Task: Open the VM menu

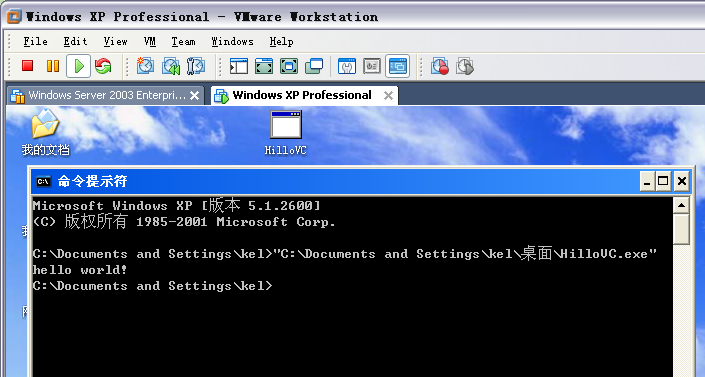Action: pyautogui.click(x=150, y=41)
